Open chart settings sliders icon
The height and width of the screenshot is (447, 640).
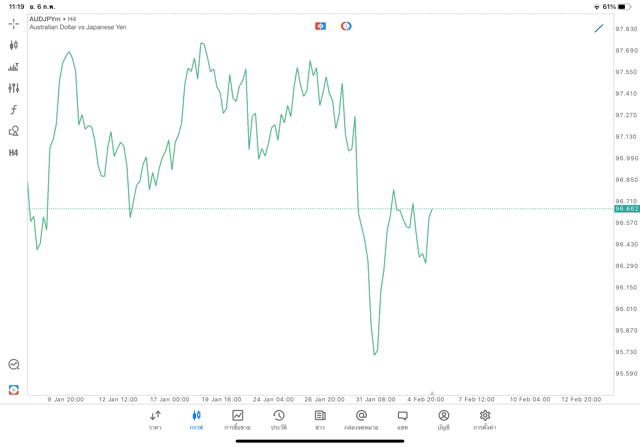click(14, 88)
